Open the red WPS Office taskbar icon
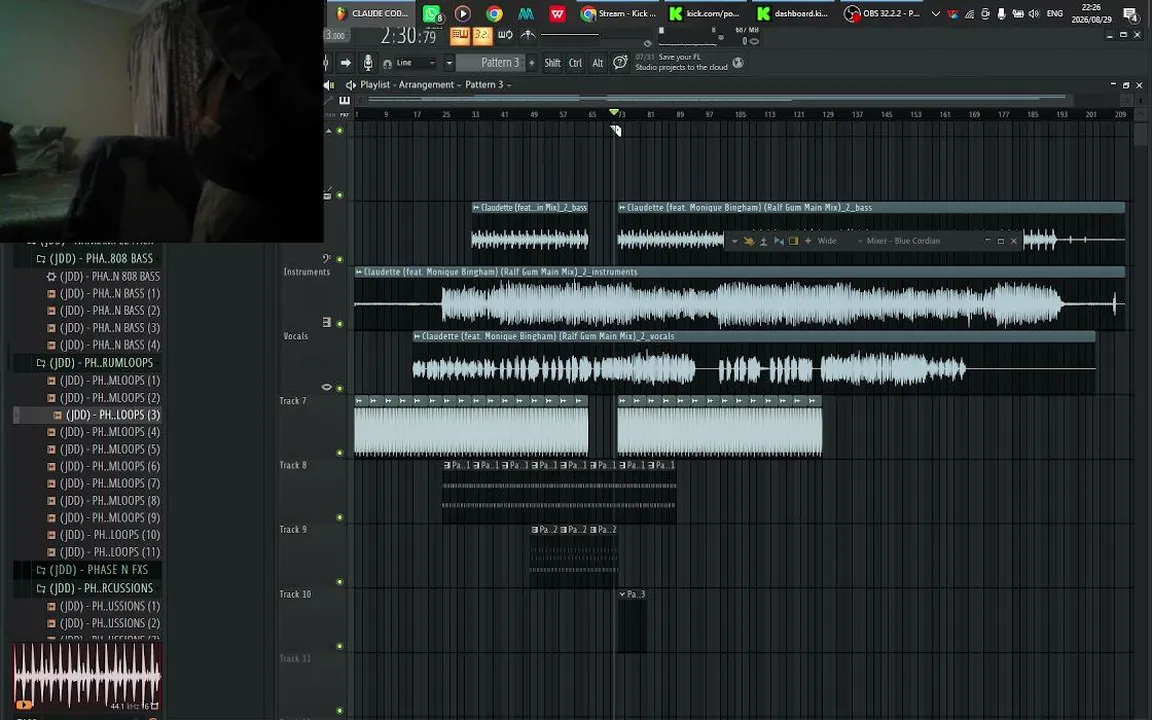This screenshot has width=1152, height=720. point(558,13)
